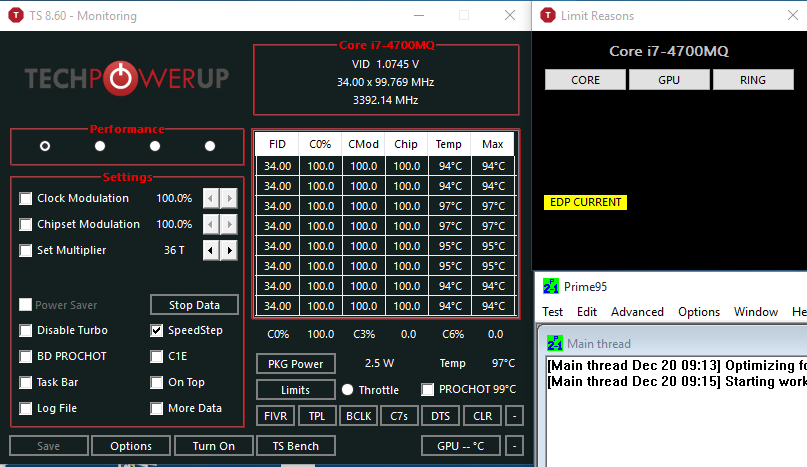The height and width of the screenshot is (467, 807).
Task: Increase Clock Modulation with right arrow
Action: pyautogui.click(x=229, y=198)
